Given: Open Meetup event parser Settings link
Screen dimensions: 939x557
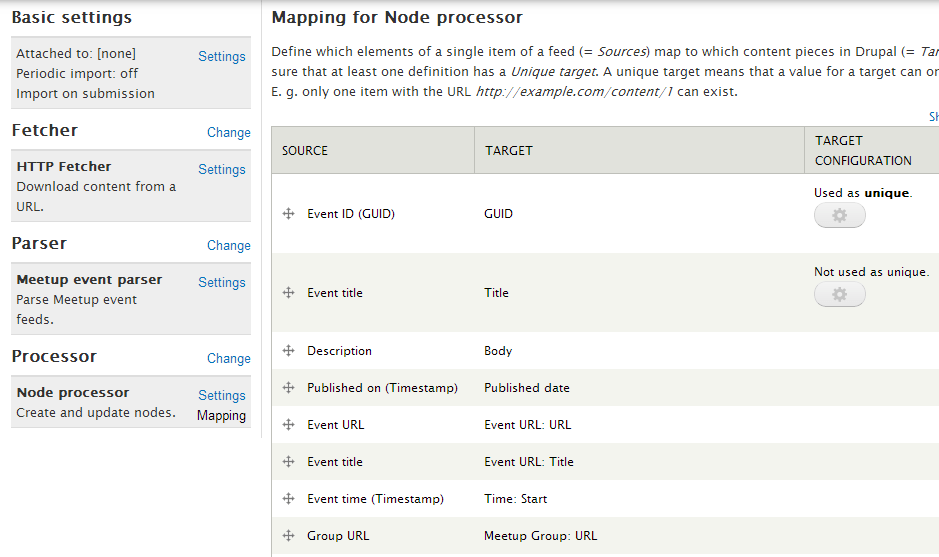Looking at the screenshot, I should [222, 283].
